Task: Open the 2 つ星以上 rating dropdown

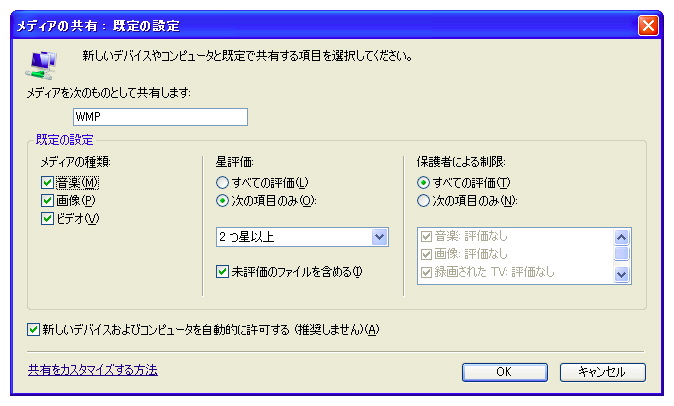Action: 379,237
